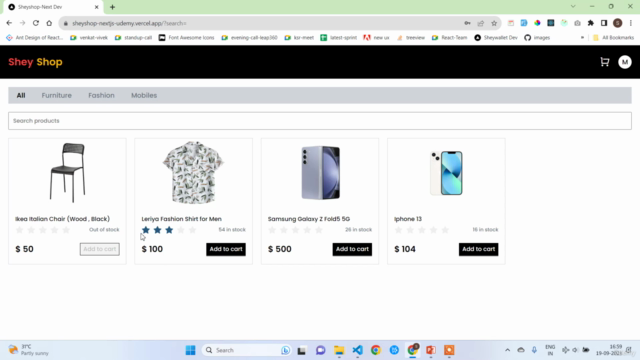640x360 pixels.
Task: Open the Ant Design of React bookmark
Action: click(35, 38)
